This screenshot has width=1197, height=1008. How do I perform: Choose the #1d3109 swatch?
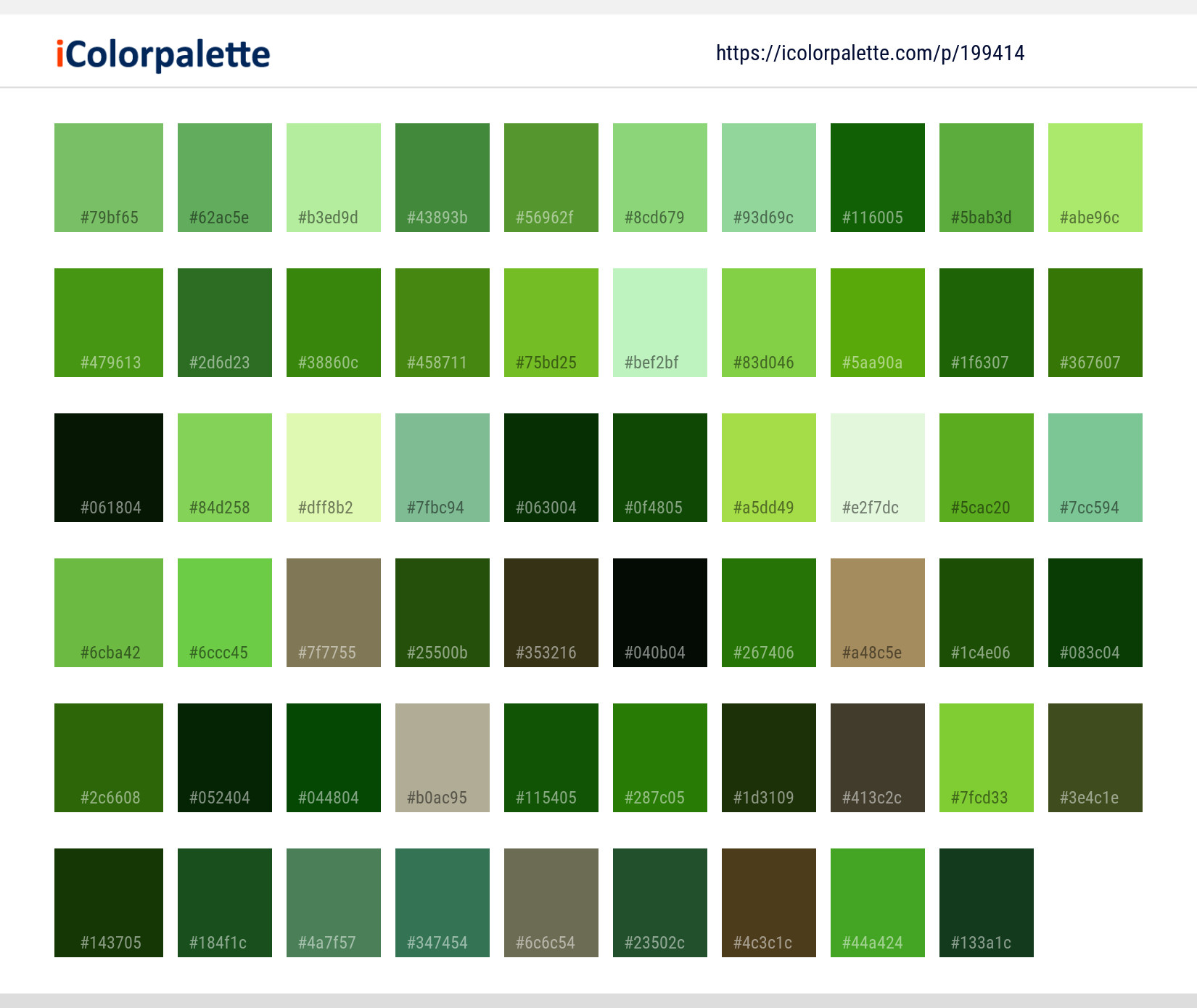click(769, 758)
